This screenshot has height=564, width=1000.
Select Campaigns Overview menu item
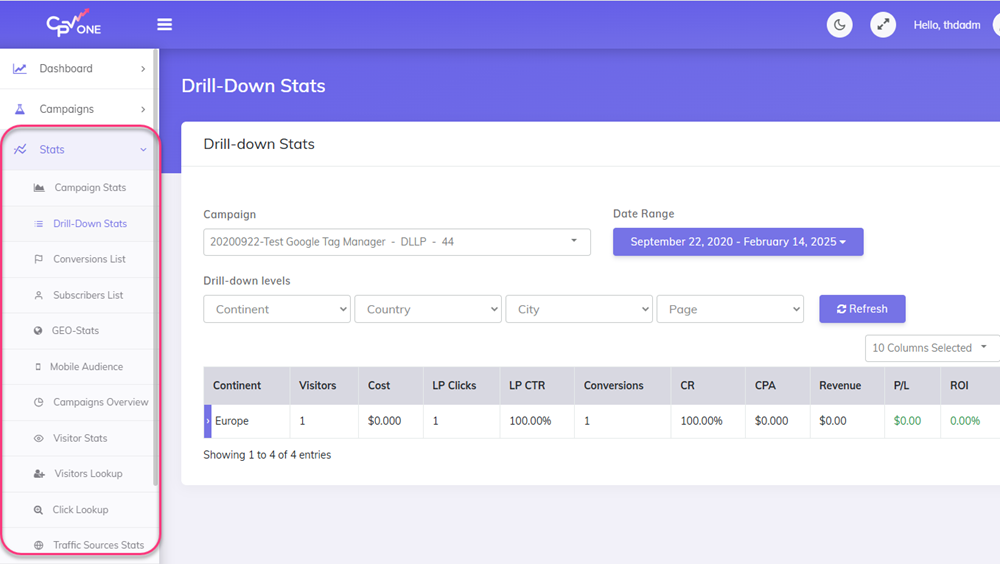[100, 403]
